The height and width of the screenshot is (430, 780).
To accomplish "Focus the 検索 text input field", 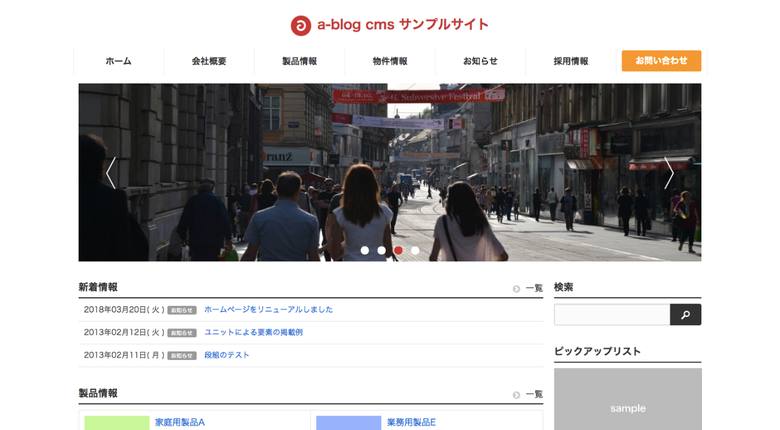I will click(x=612, y=315).
